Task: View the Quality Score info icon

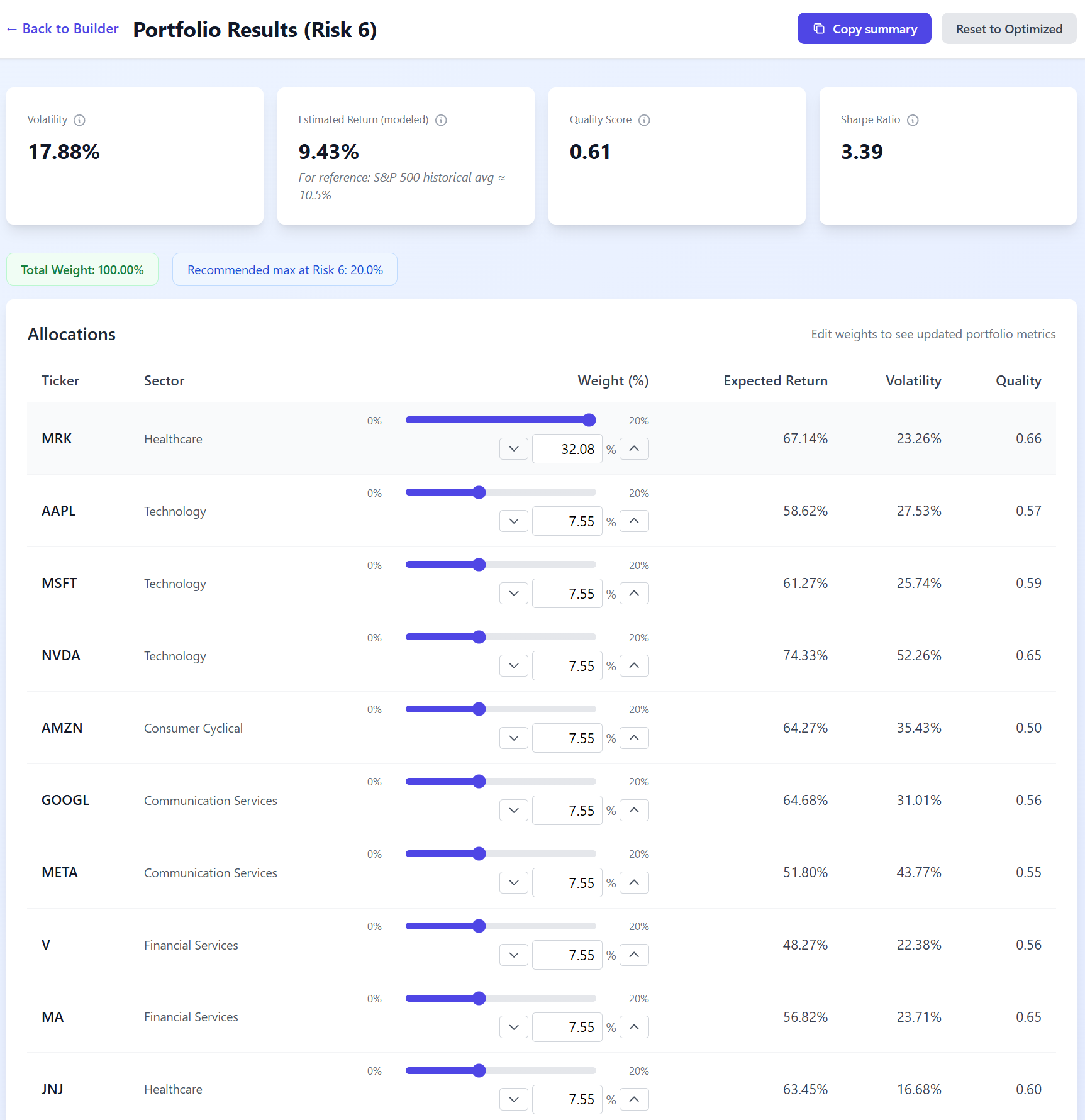Action: (644, 120)
